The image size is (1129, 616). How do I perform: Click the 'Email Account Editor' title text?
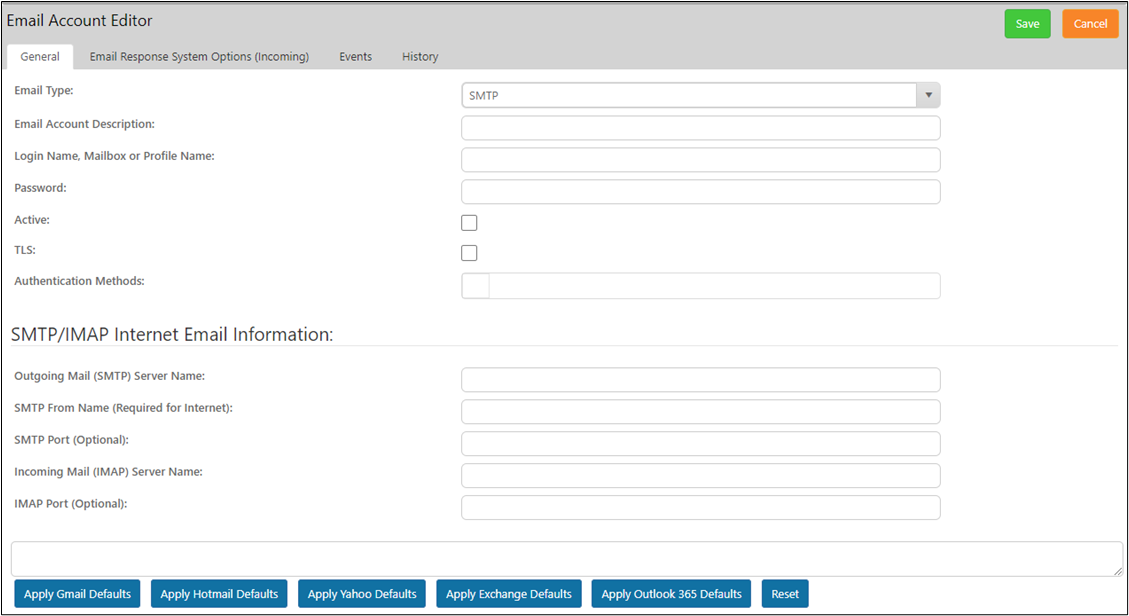click(80, 21)
